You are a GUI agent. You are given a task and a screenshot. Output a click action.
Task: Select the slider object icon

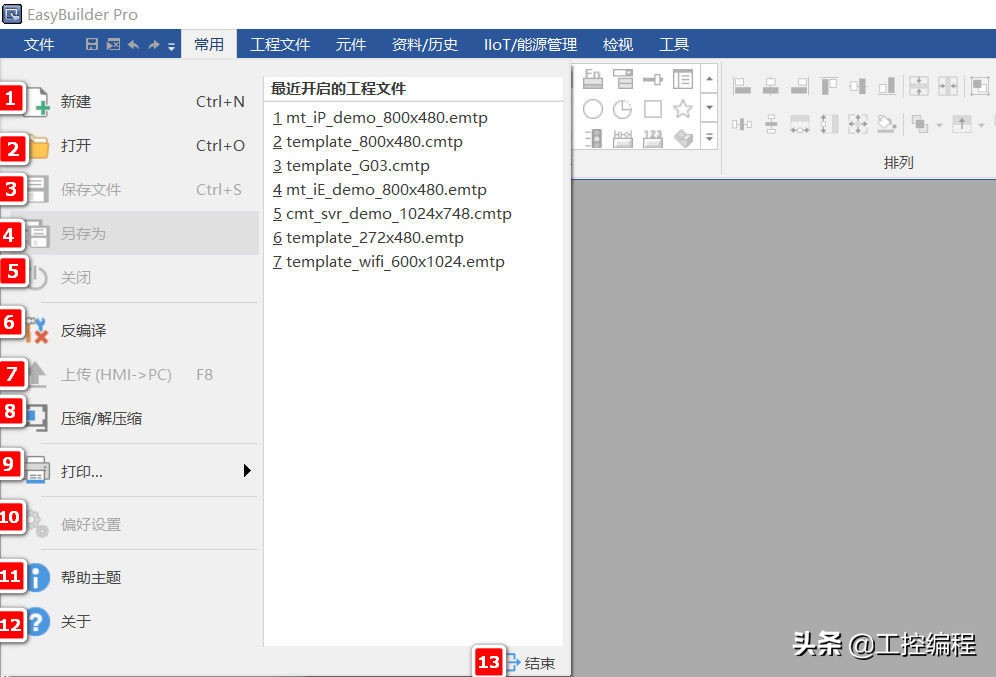652,79
